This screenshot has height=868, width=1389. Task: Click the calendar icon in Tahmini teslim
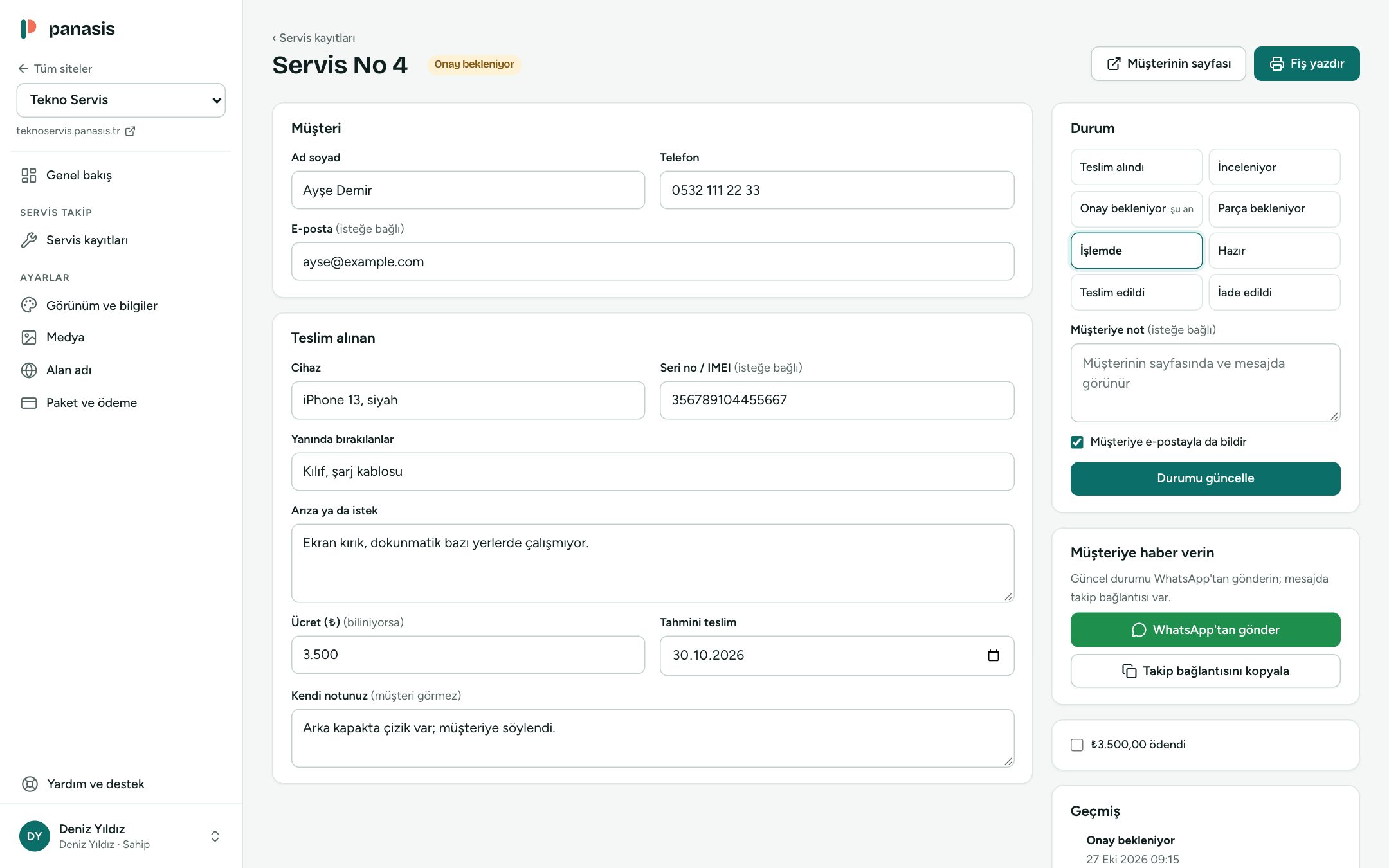point(994,655)
